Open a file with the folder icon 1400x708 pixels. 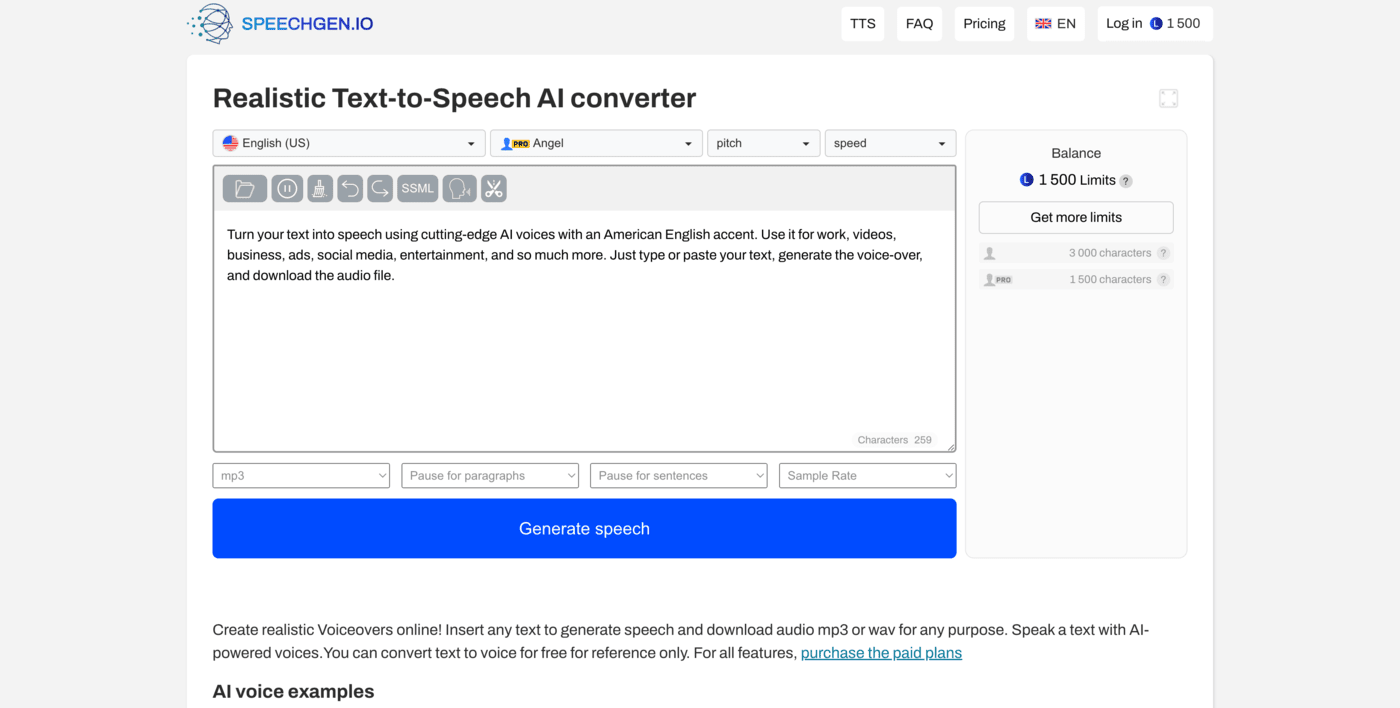tap(245, 188)
